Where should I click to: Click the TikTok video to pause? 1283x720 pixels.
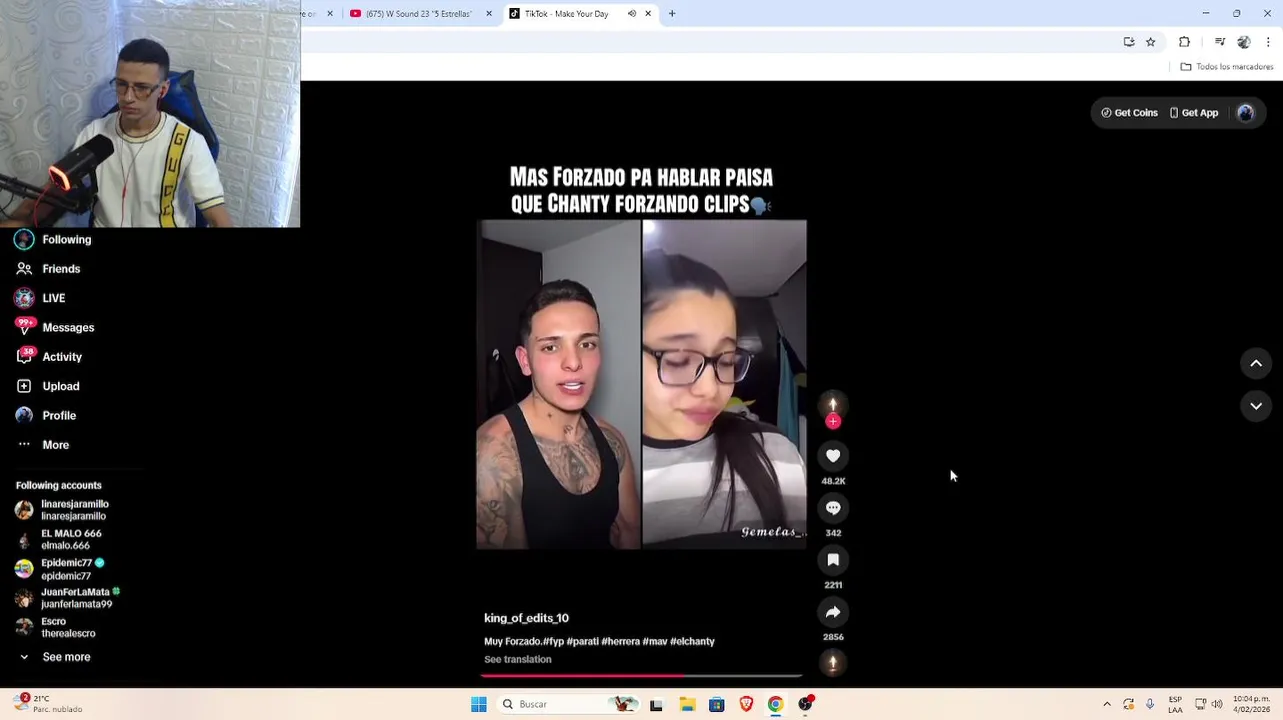pyautogui.click(x=641, y=384)
